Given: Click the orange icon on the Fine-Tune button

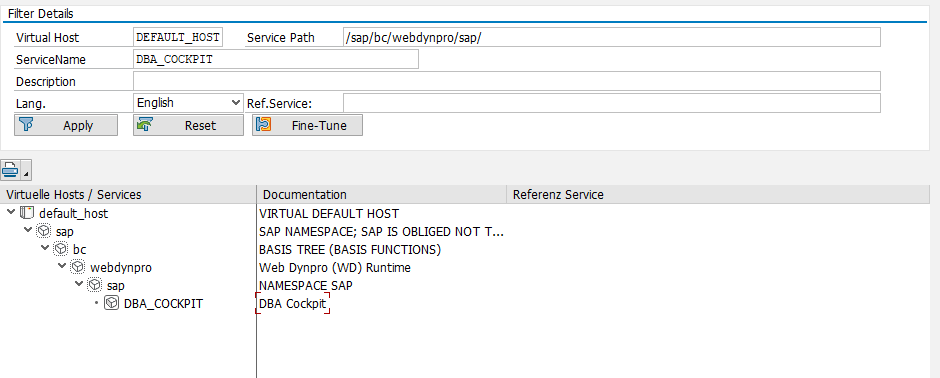Looking at the screenshot, I should (264, 125).
